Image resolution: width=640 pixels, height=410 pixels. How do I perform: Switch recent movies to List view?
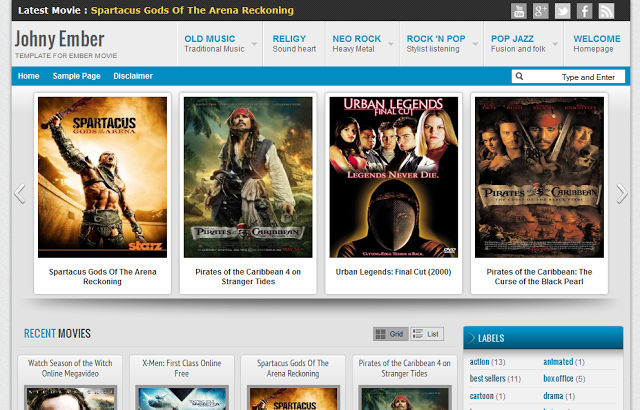pyautogui.click(x=427, y=334)
